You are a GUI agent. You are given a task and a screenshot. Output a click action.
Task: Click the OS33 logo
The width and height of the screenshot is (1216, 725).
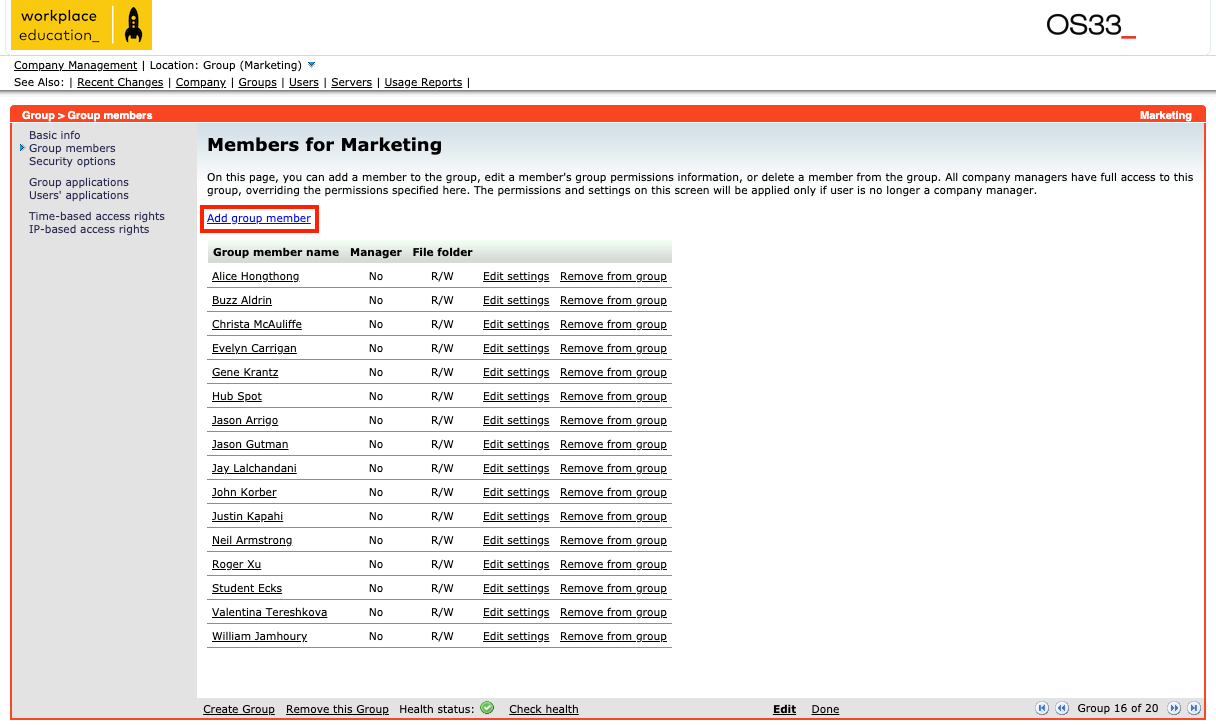point(1091,25)
